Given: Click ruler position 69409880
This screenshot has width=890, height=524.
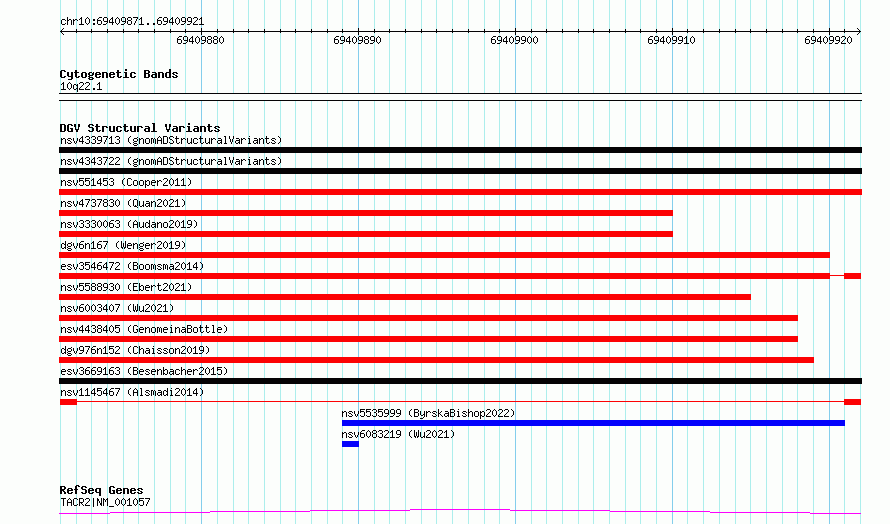Looking at the screenshot, I should (200, 40).
